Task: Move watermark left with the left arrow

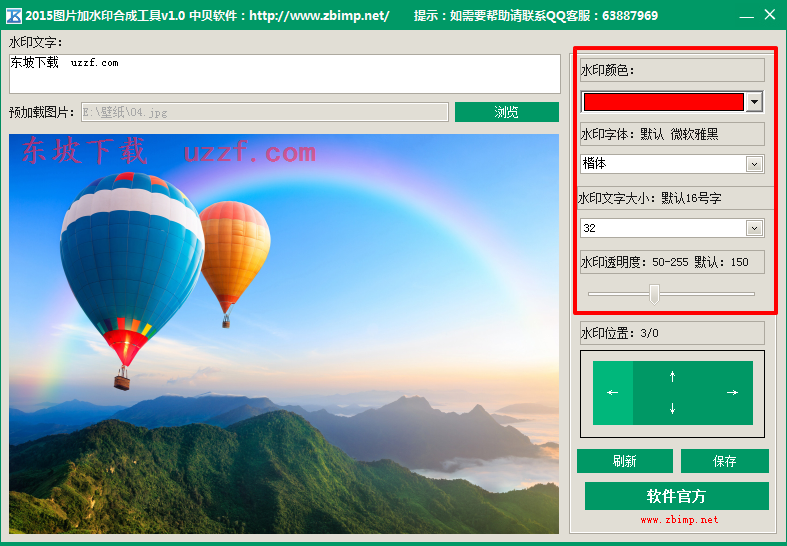Action: 613,393
